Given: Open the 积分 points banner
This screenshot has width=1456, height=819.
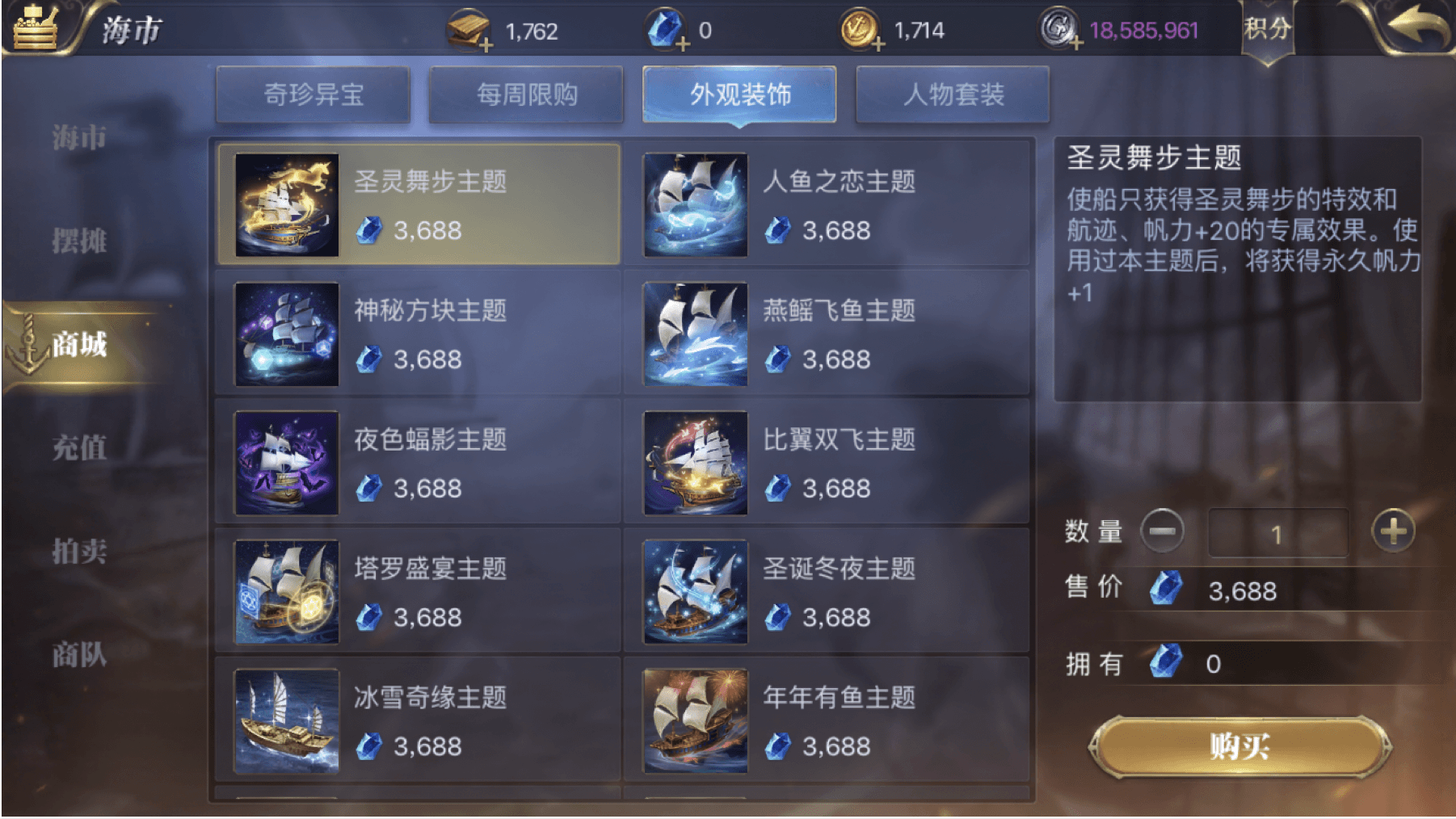Looking at the screenshot, I should point(1267,31).
